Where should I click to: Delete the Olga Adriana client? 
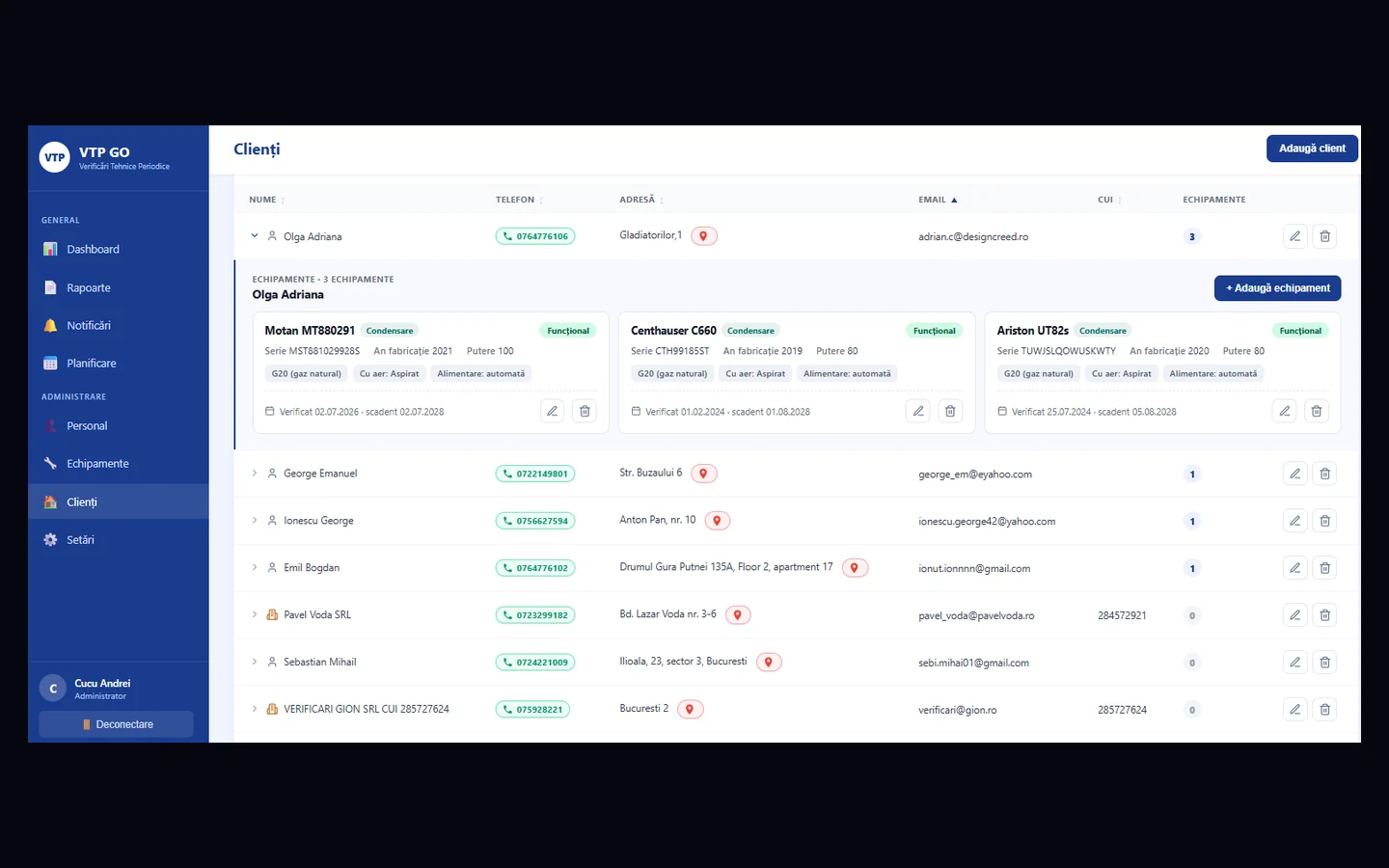point(1325,236)
